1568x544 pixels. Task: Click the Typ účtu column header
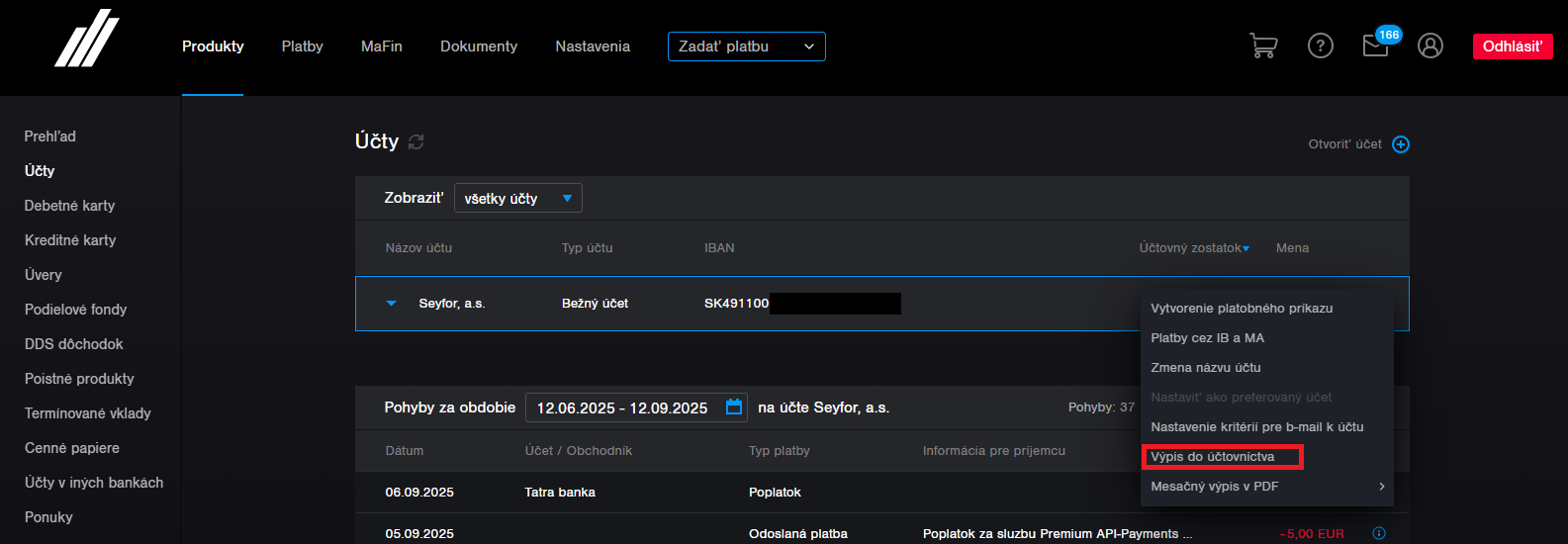click(x=588, y=248)
